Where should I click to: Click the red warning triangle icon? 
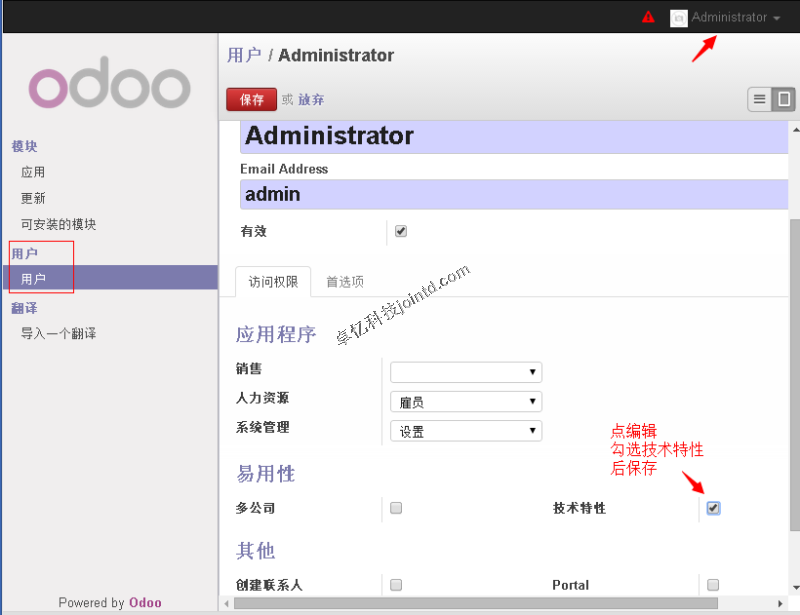coord(648,17)
